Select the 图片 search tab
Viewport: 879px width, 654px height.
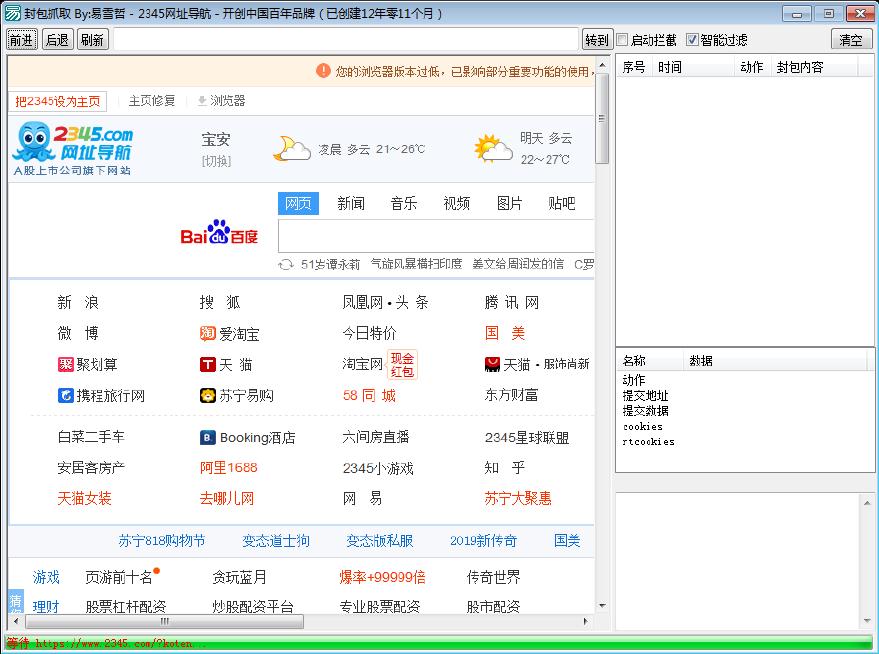(x=509, y=203)
